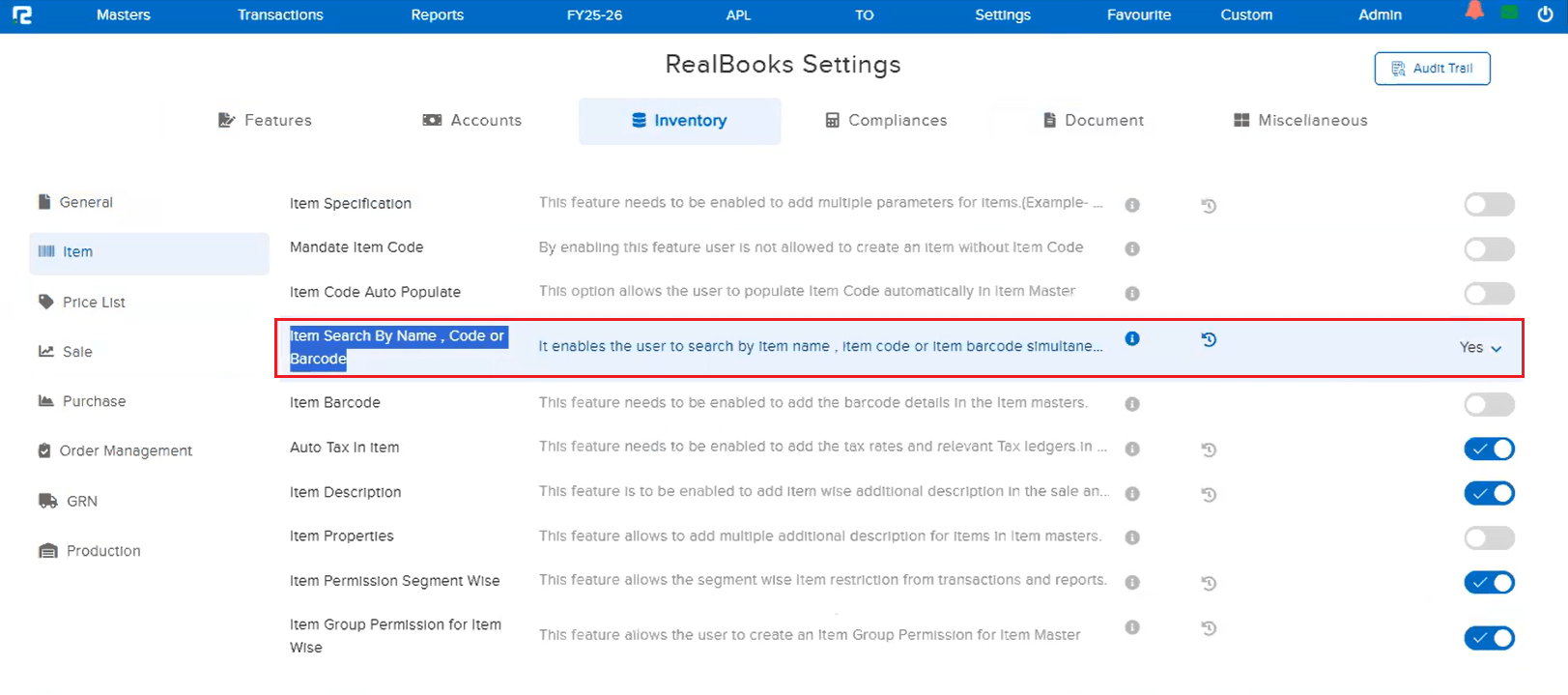Open history for Item Group Permission row

[x=1209, y=628]
